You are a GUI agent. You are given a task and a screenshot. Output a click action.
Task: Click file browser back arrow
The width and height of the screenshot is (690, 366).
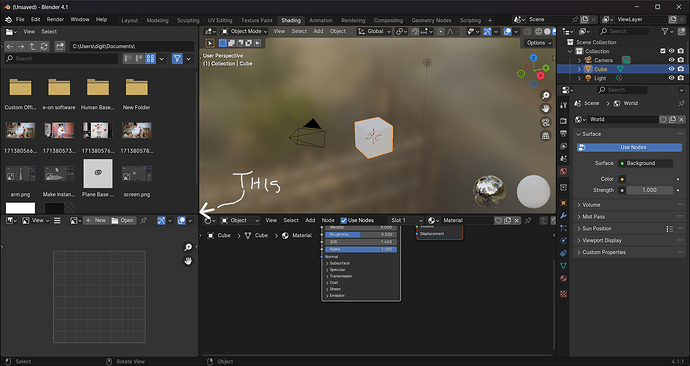(10, 46)
